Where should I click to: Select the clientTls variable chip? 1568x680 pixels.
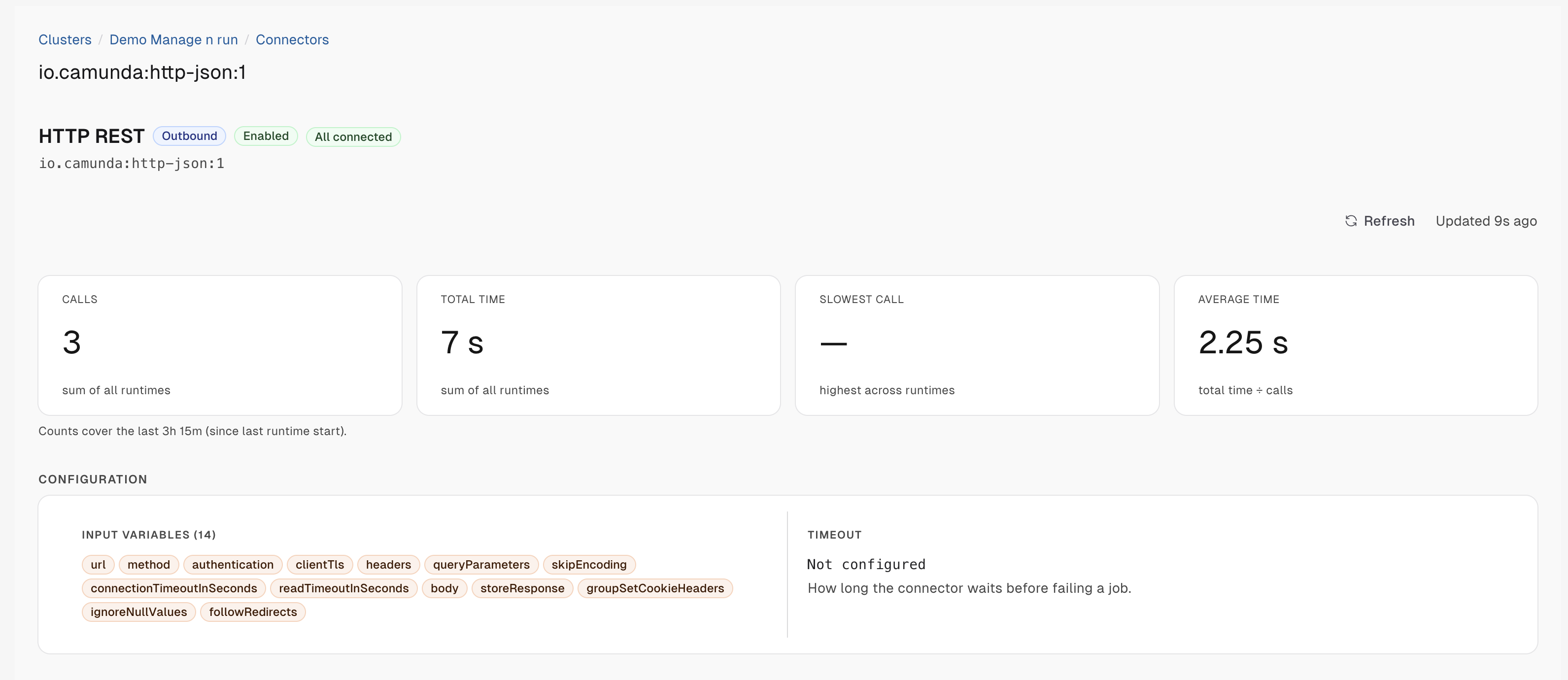coord(320,564)
